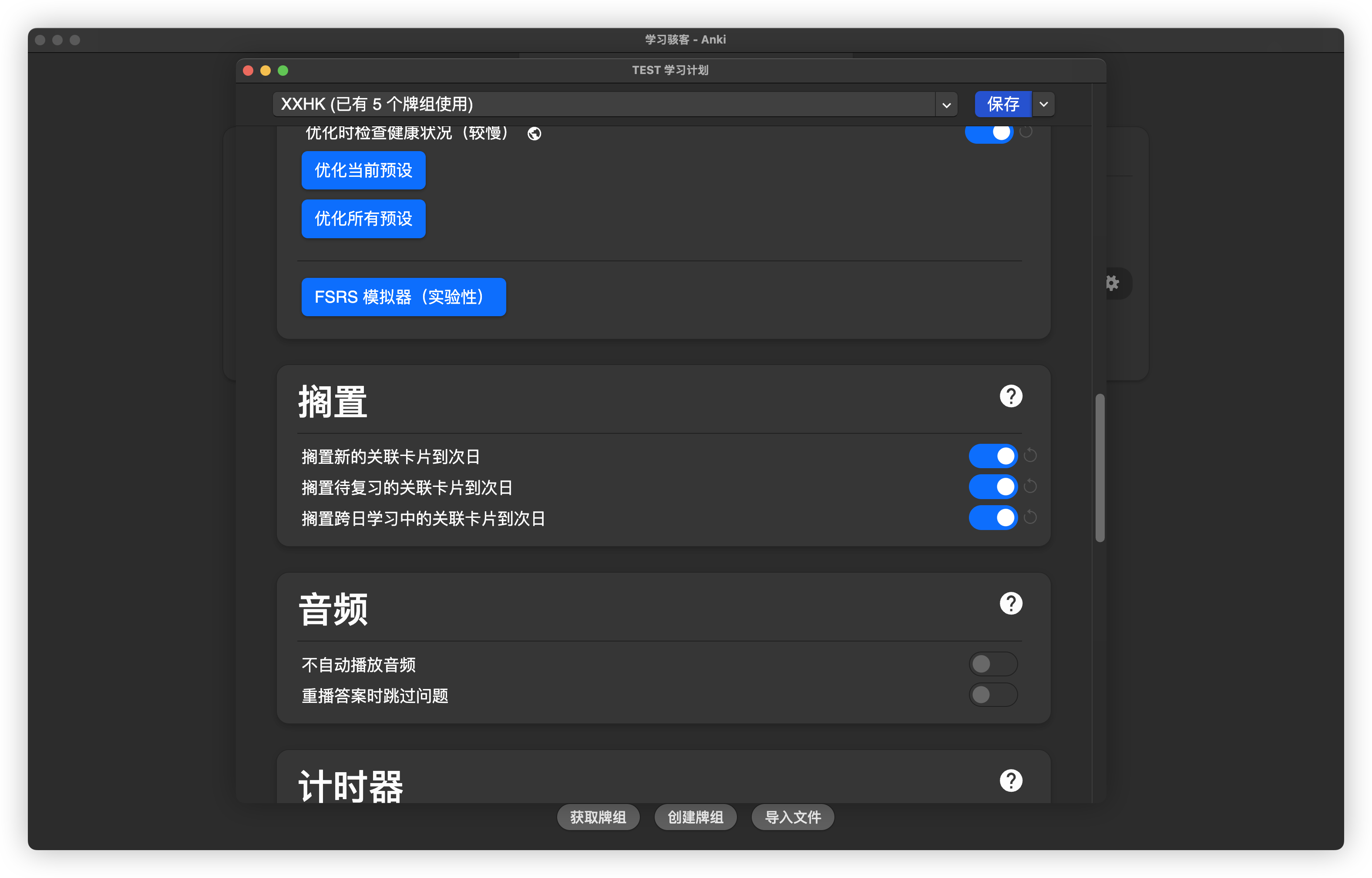
Task: Click 优化所有预设 button
Action: 363,218
